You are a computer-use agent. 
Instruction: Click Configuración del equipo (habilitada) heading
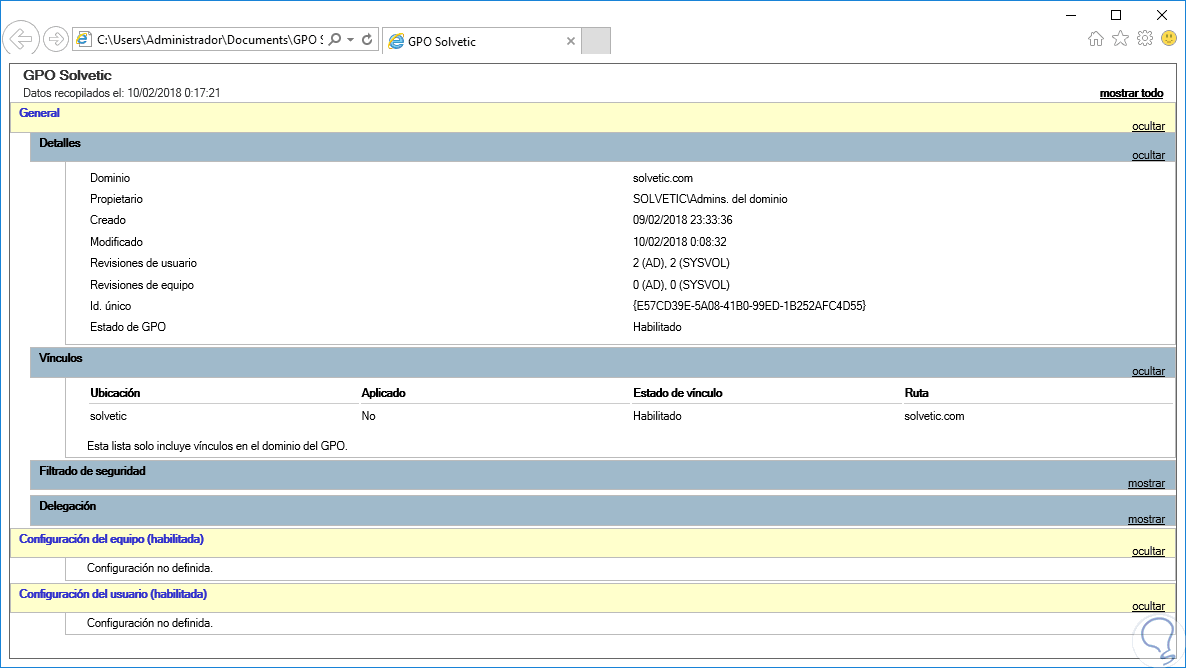(x=111, y=539)
